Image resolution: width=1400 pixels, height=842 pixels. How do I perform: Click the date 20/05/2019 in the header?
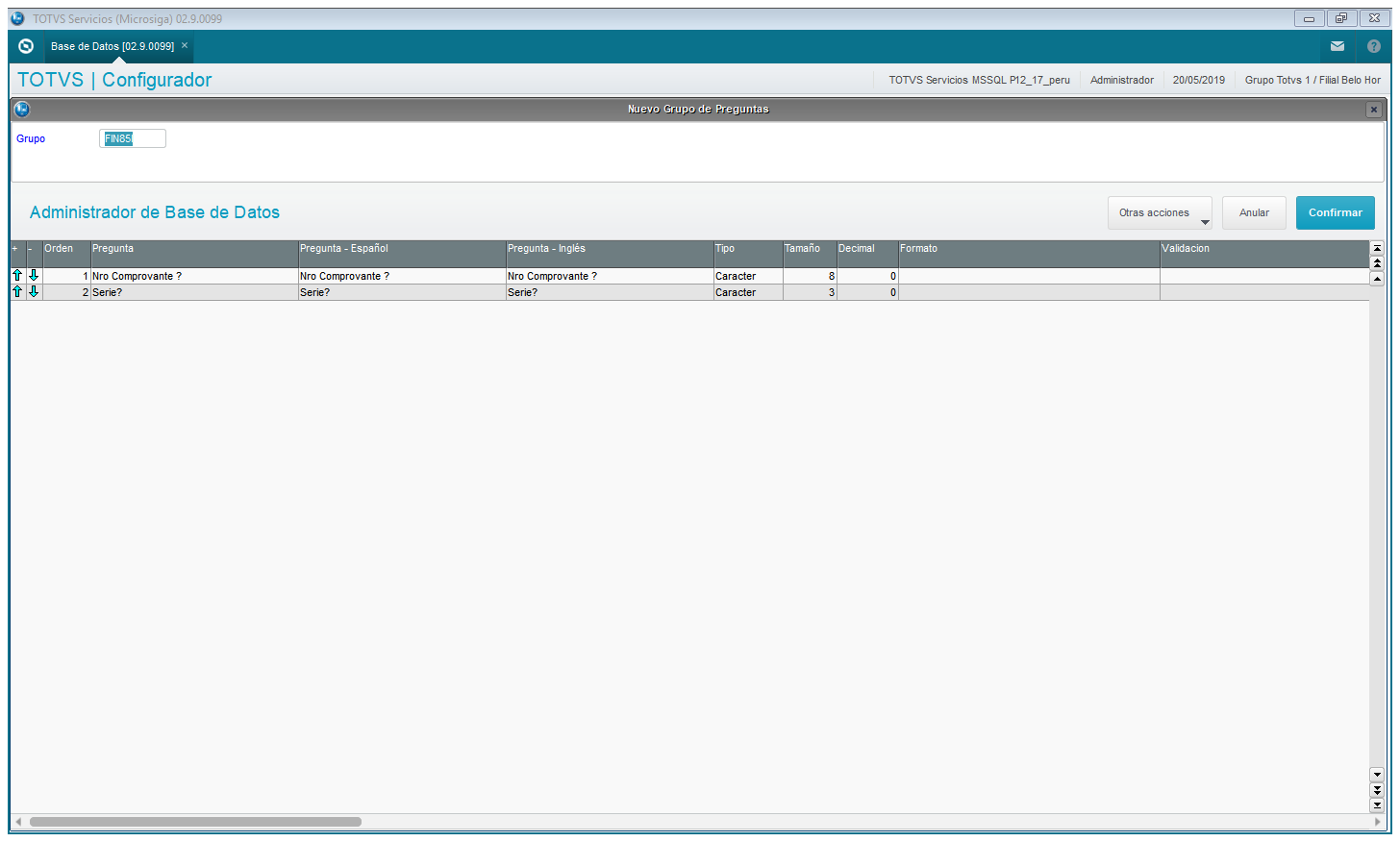click(x=1199, y=80)
